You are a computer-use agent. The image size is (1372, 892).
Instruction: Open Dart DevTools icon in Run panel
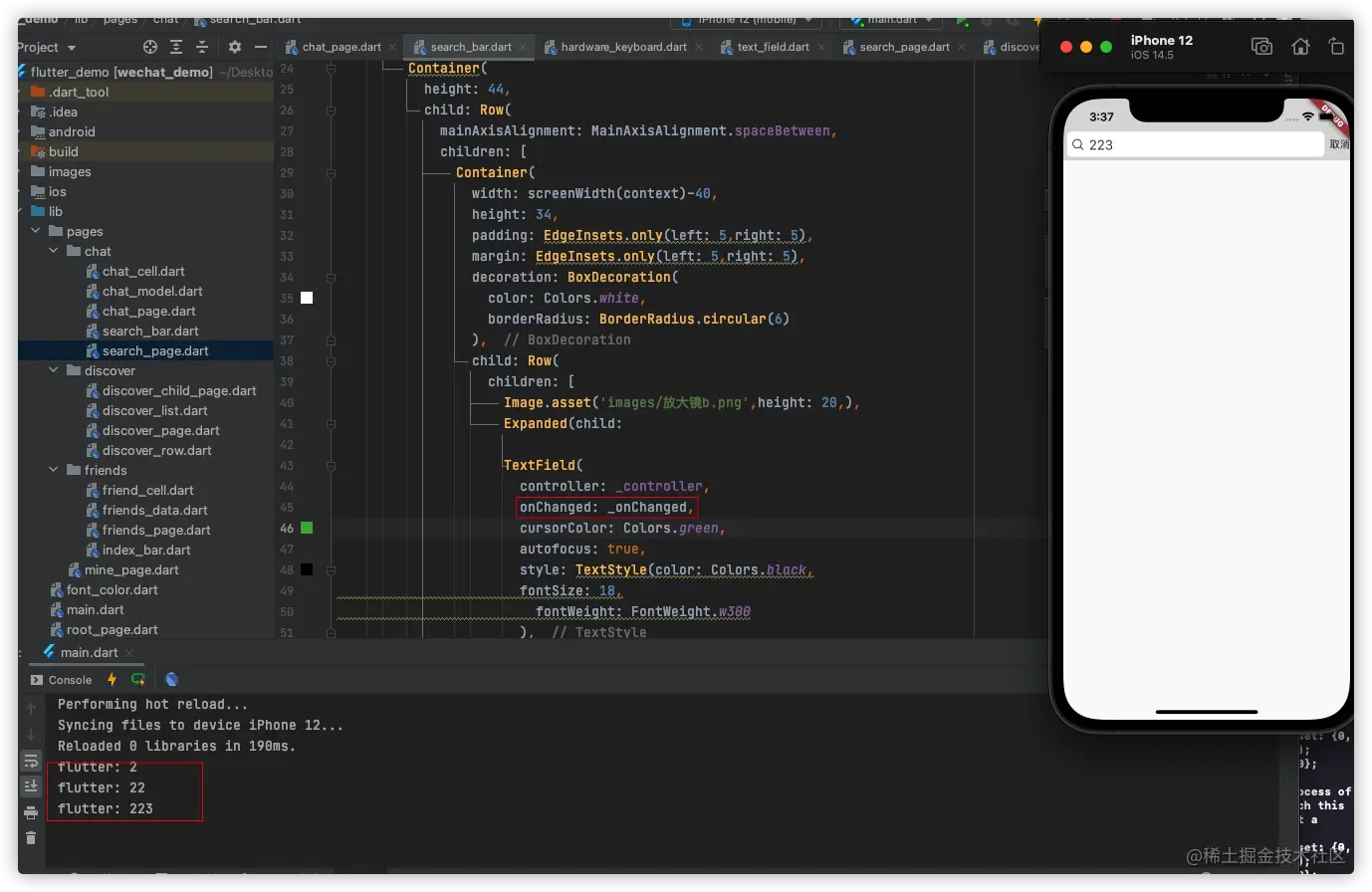coord(171,679)
